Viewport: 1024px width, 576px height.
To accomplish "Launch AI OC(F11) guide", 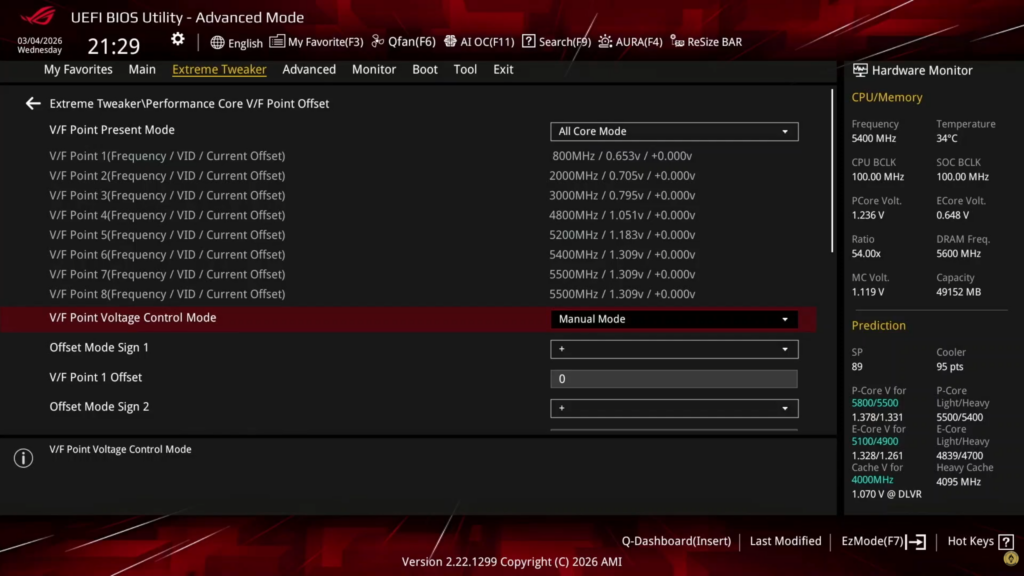I will (x=479, y=42).
